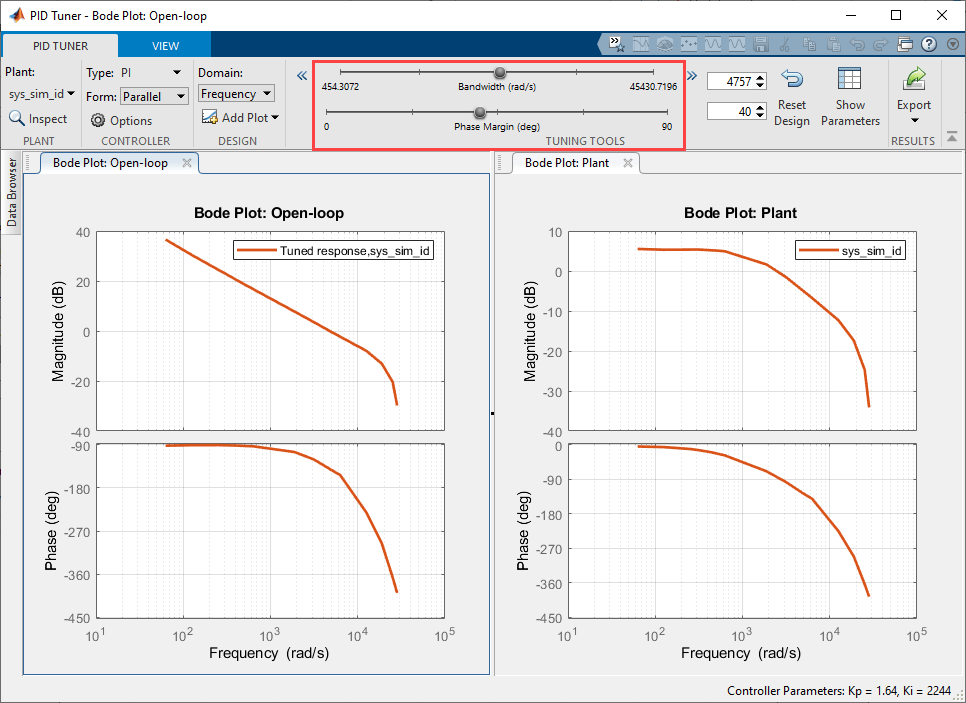Click the Add Plot icon
This screenshot has width=966, height=703.
(209, 117)
